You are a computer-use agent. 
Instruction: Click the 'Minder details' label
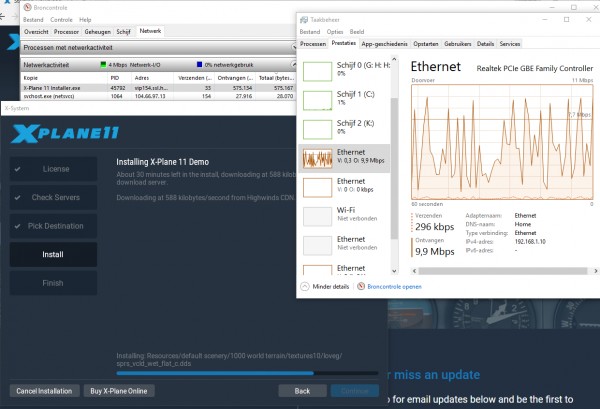[x=331, y=287]
